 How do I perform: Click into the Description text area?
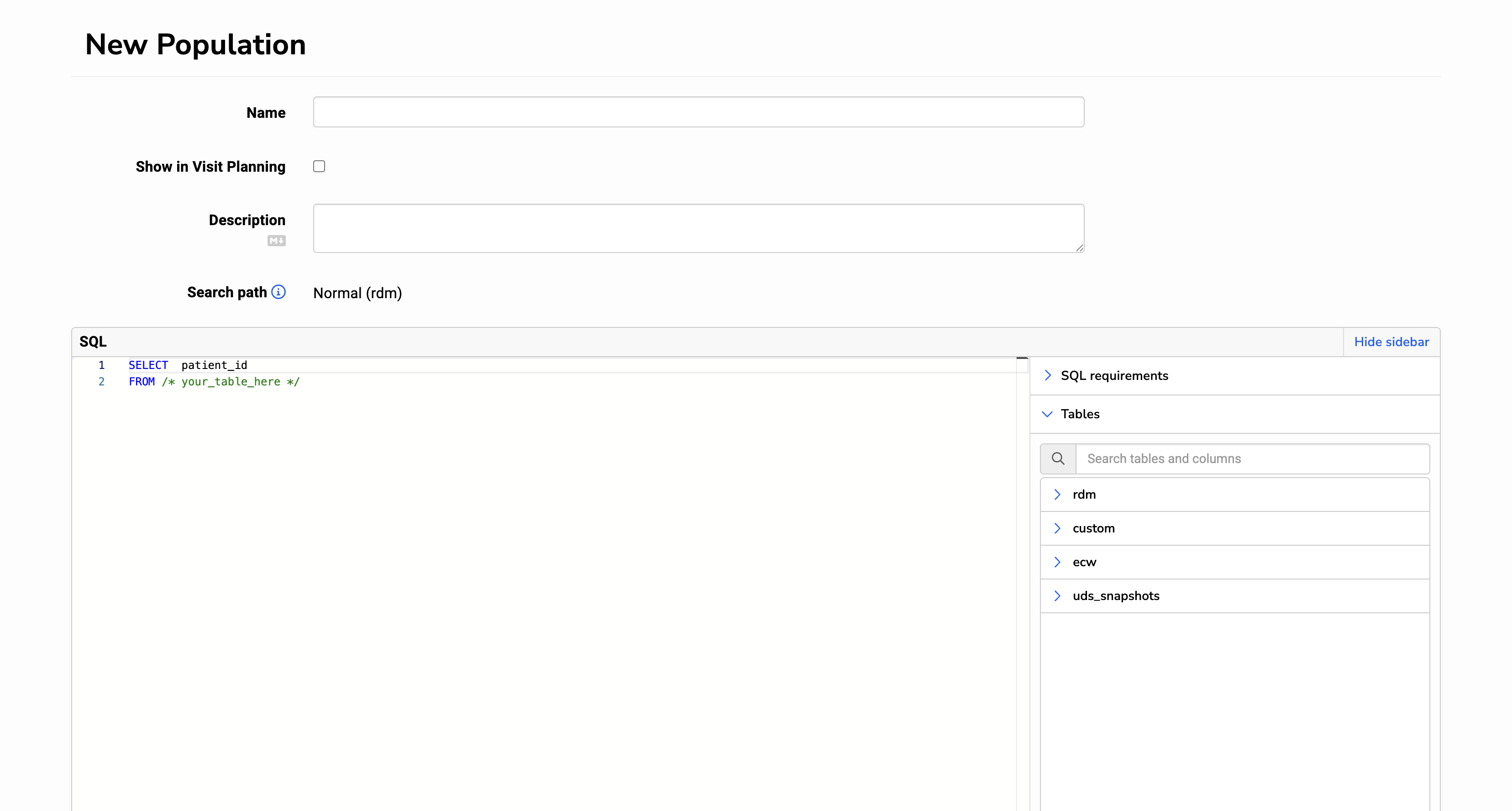click(x=698, y=228)
